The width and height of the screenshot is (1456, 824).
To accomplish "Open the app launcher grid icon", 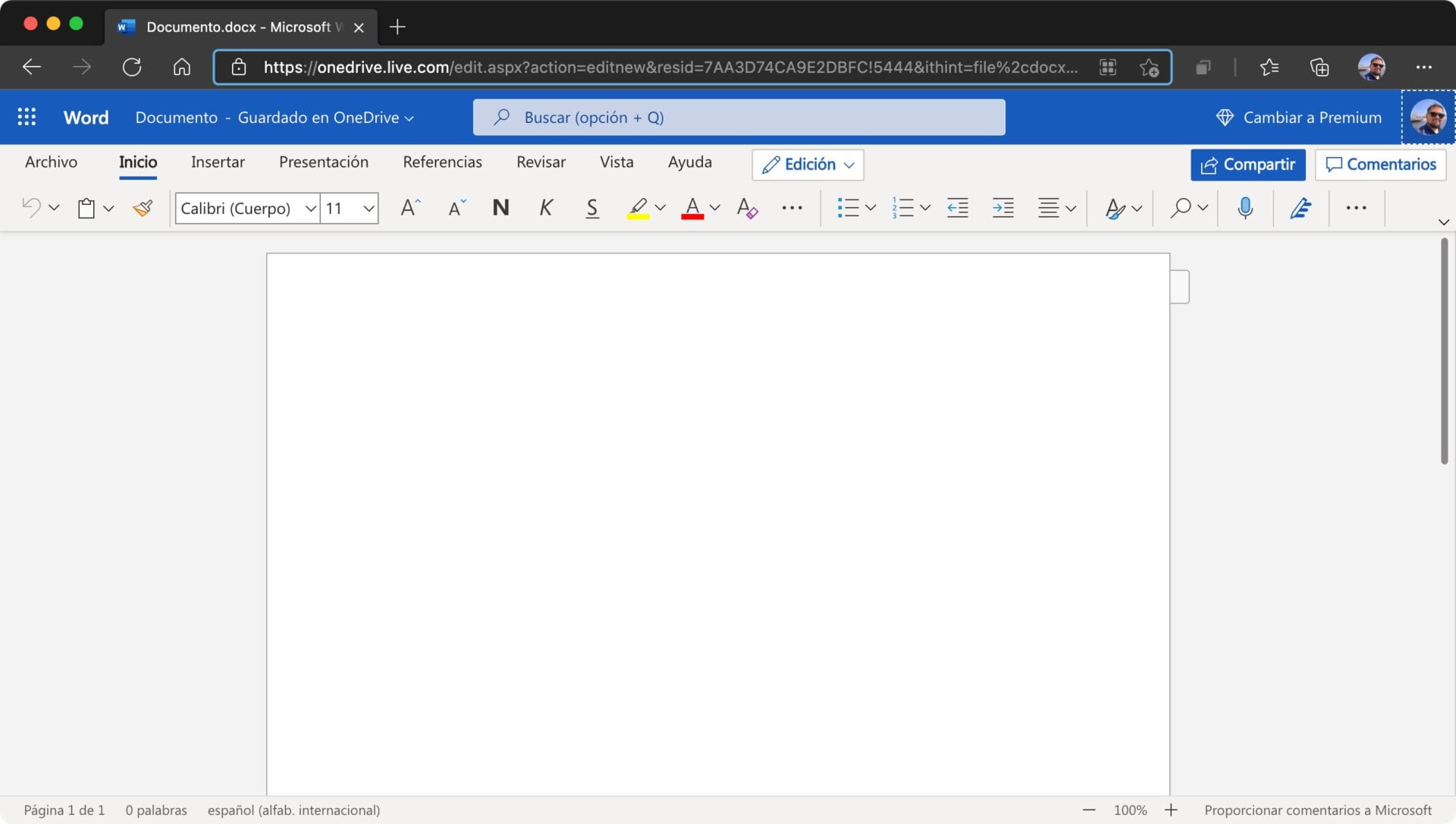I will coord(27,117).
